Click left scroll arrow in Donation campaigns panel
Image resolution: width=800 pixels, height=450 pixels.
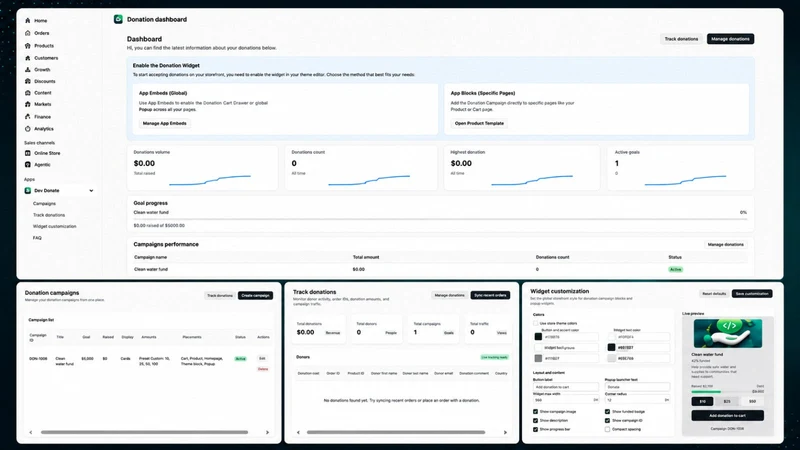[x=31, y=432]
